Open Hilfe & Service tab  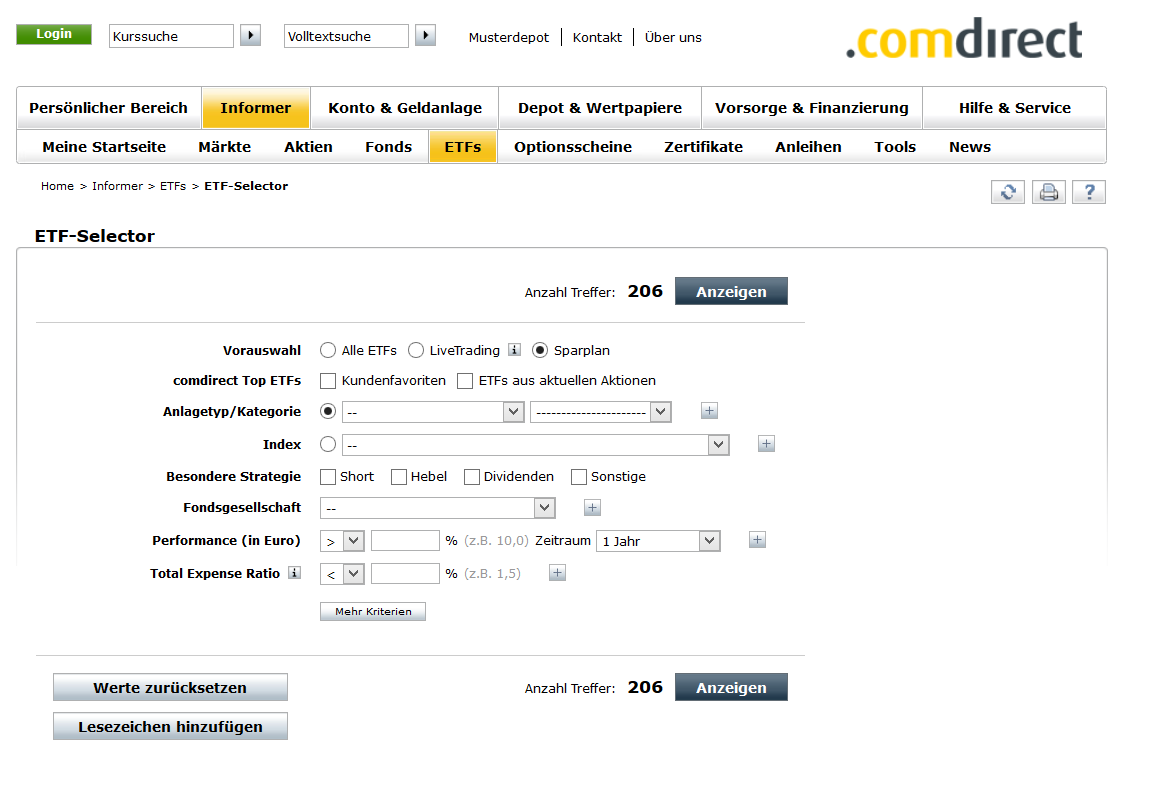tap(1014, 108)
